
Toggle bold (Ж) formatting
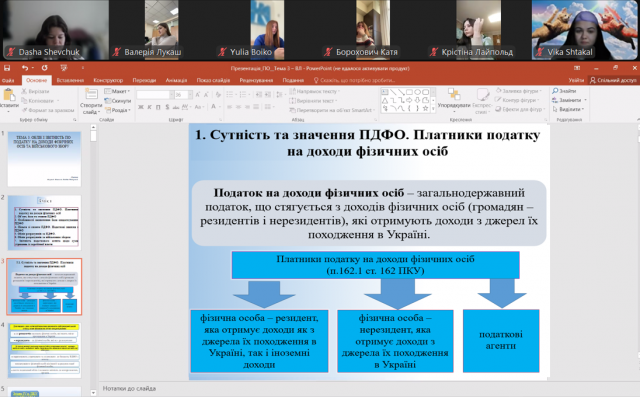pyautogui.click(x=140, y=107)
